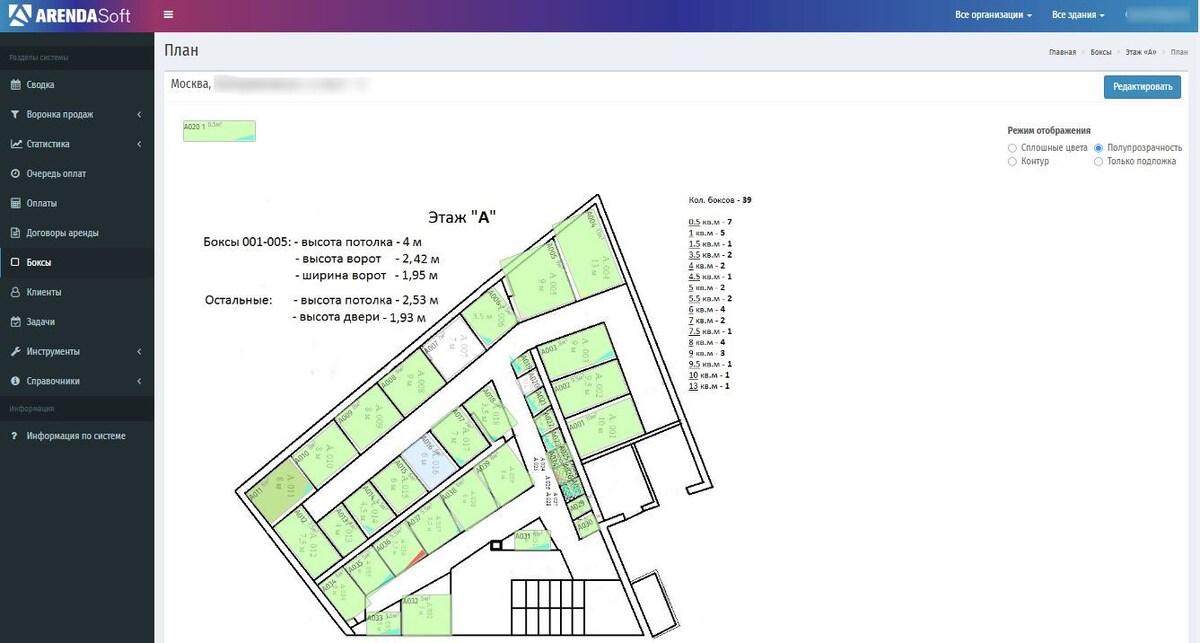Click the chart icon for Статистика
1200x643 pixels.
pos(15,144)
